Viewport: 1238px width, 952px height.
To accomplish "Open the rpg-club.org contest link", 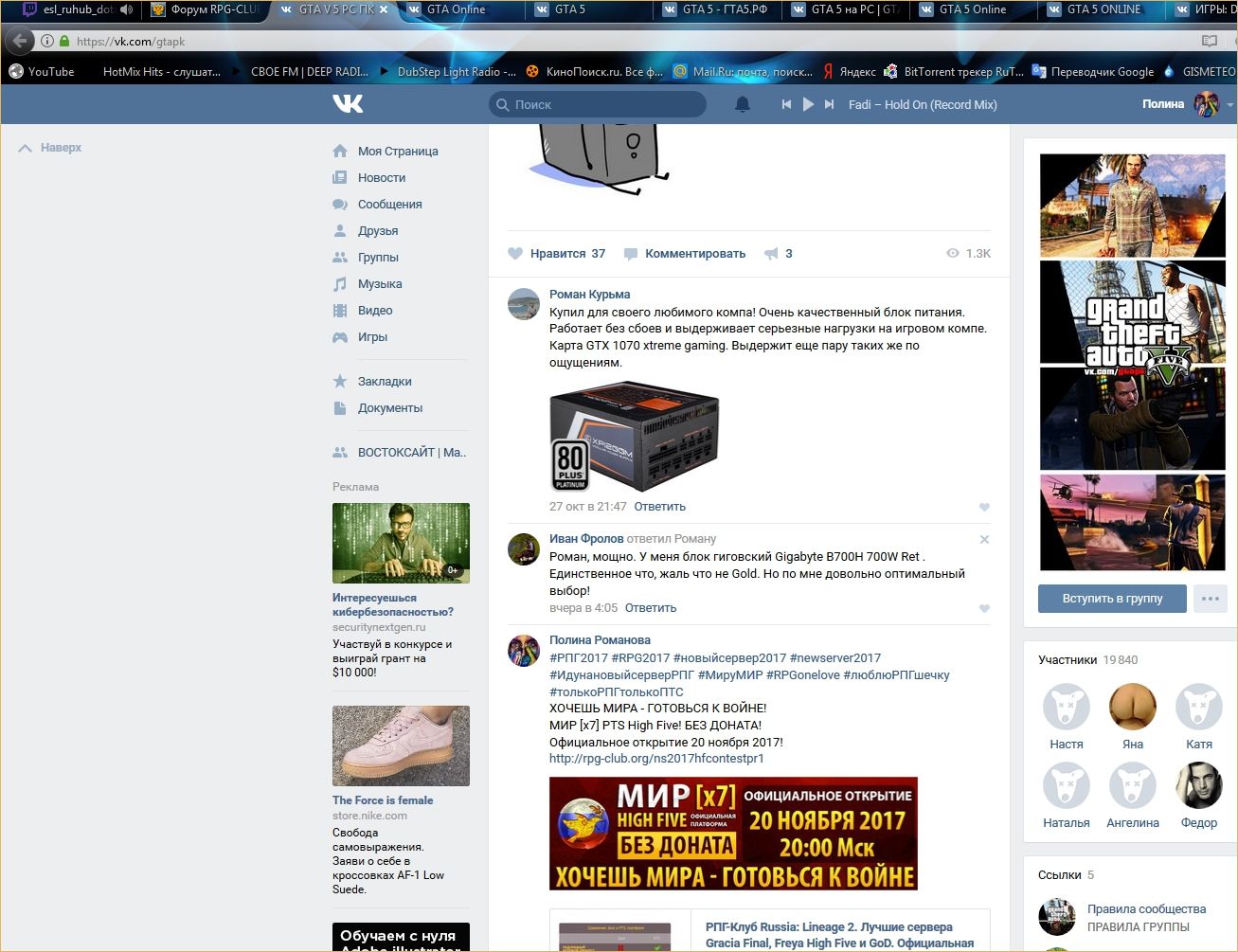I will (656, 759).
